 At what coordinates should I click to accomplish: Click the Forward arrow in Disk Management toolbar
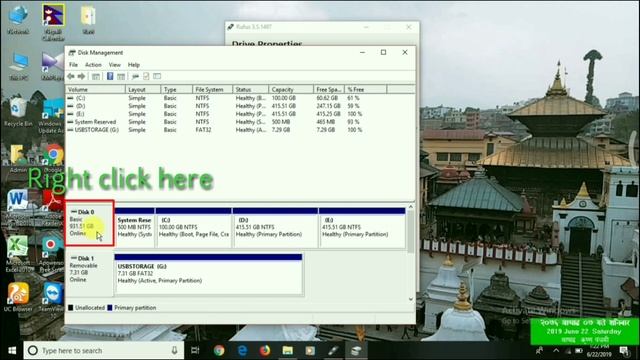81,76
